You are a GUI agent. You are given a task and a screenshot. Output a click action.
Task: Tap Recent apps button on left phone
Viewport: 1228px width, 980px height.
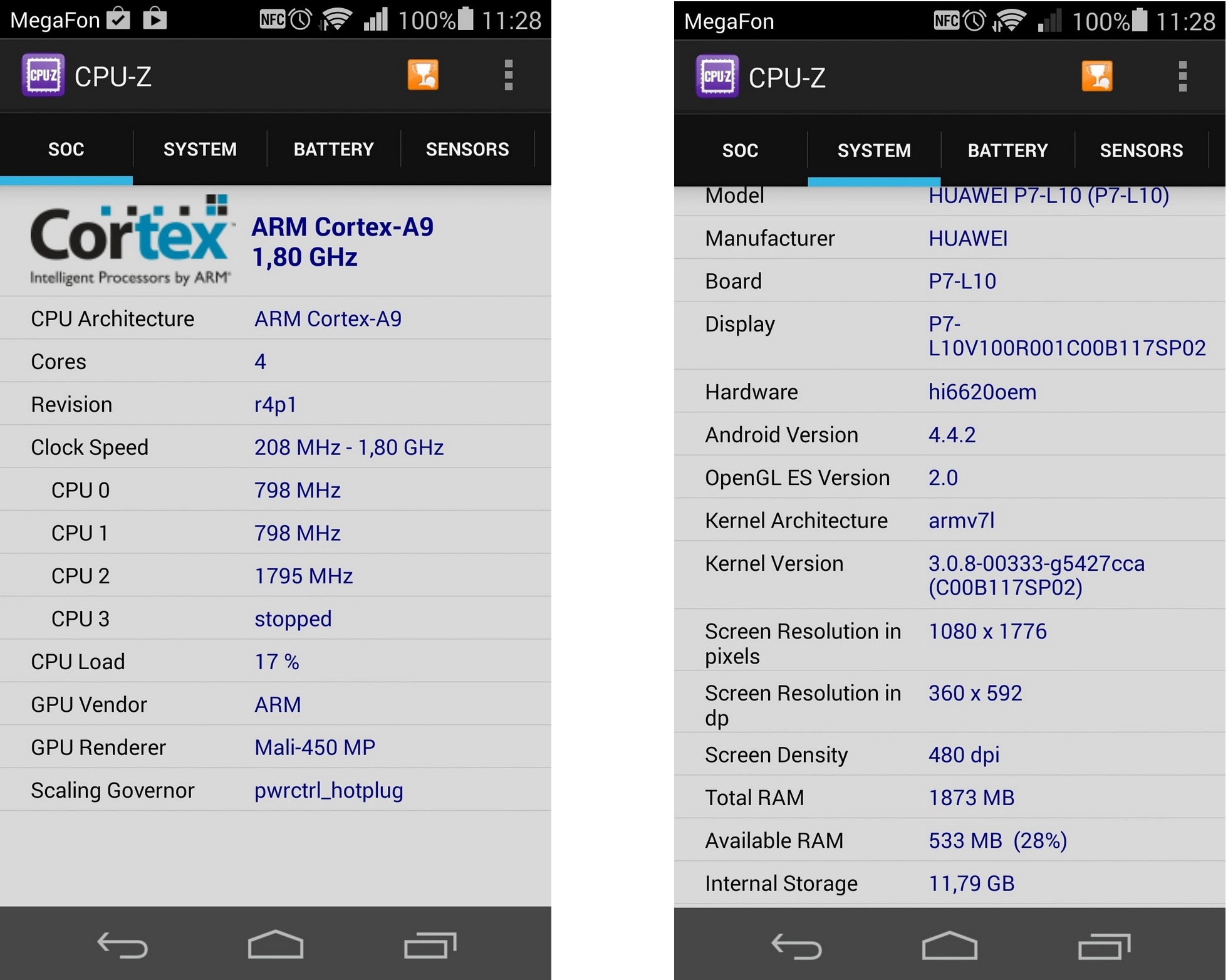pos(430,945)
